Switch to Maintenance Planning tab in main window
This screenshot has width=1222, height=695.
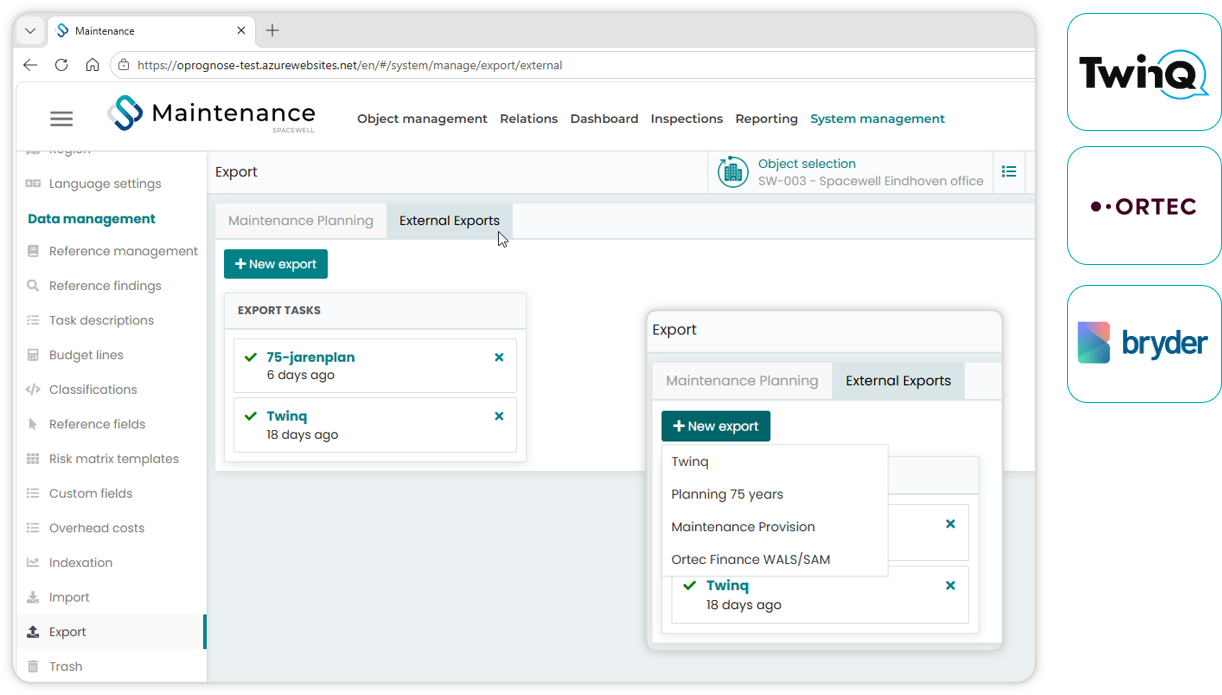(300, 221)
